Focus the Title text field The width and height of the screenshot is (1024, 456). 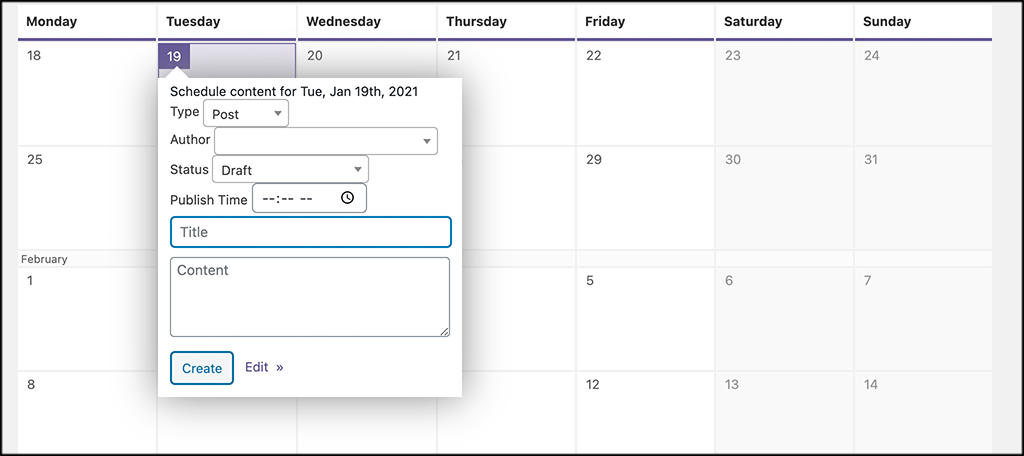pos(310,232)
